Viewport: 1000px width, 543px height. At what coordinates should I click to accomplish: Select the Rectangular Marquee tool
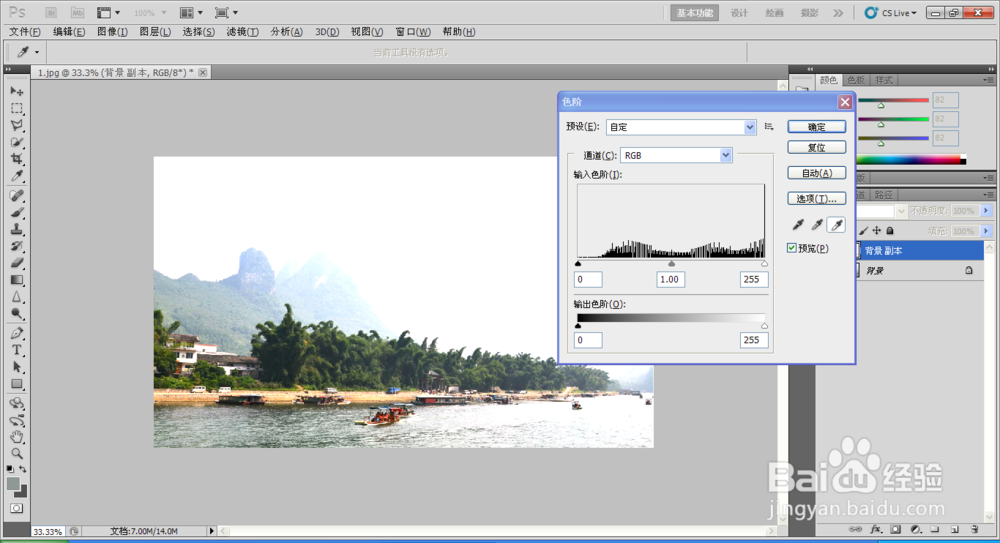[17, 109]
